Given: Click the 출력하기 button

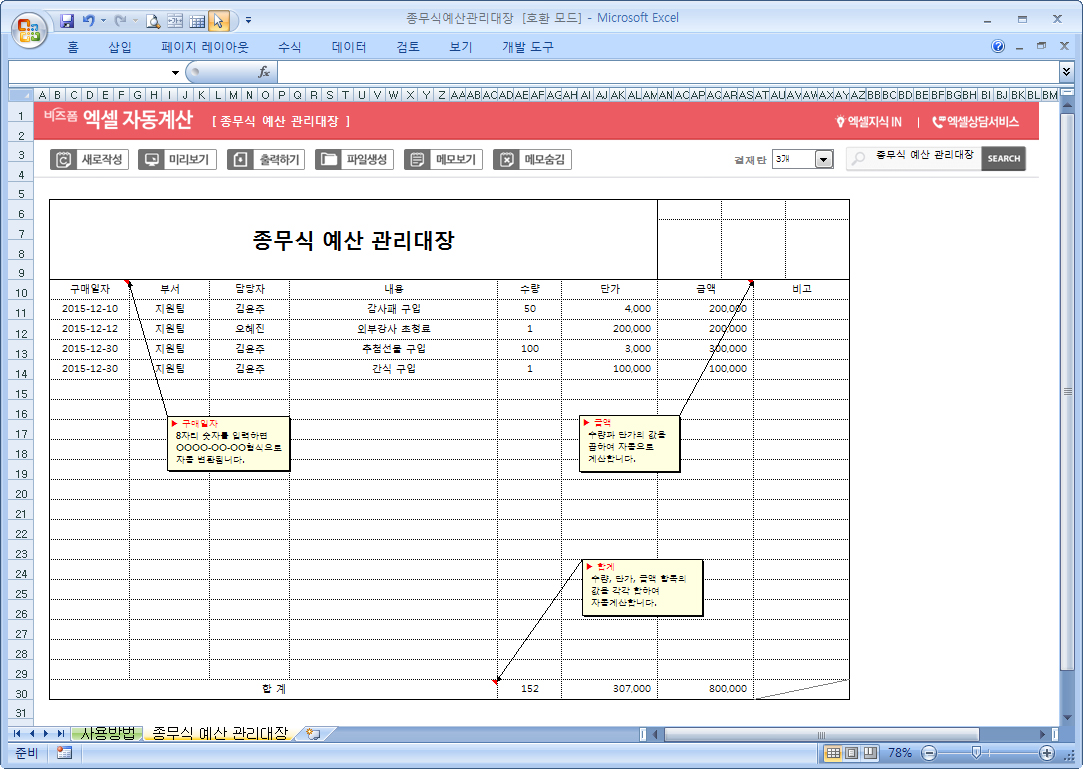Looking at the screenshot, I should click(x=266, y=160).
